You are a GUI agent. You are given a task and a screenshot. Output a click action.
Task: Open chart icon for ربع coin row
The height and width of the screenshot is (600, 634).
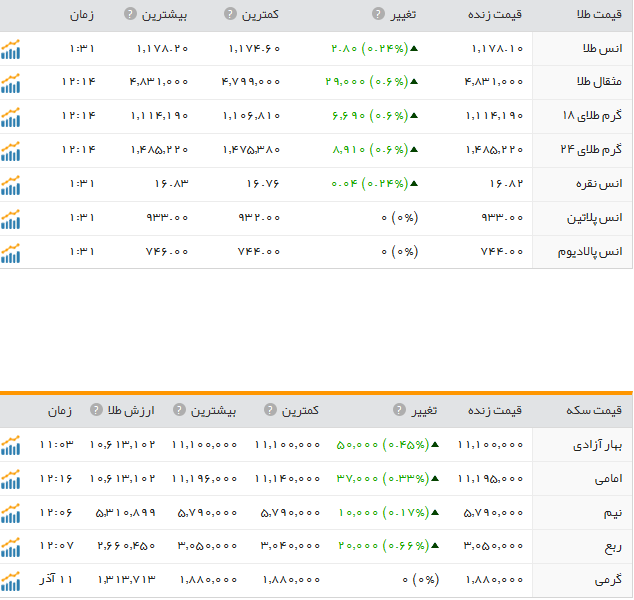coord(10,547)
